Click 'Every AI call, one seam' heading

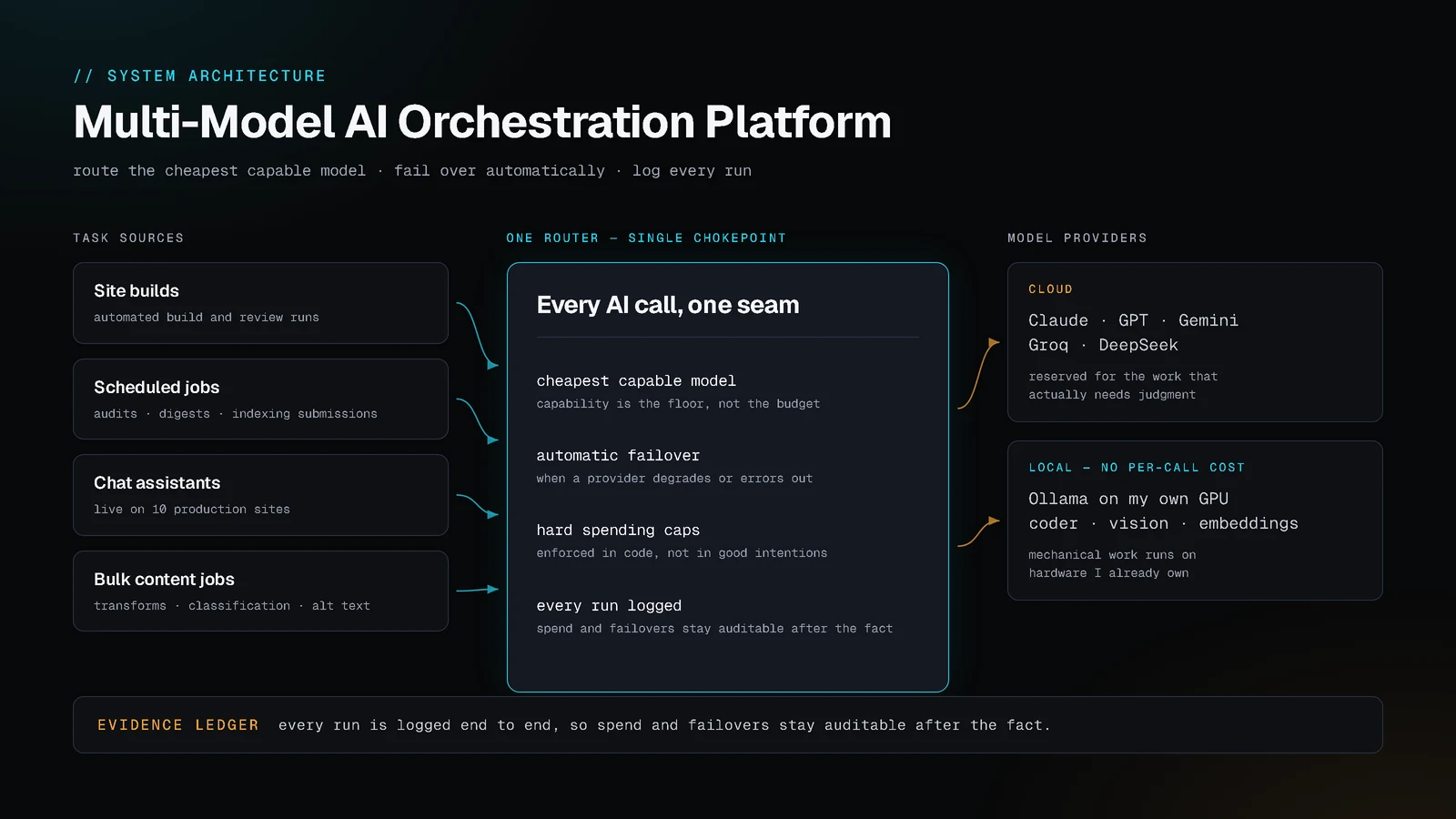[x=668, y=305]
